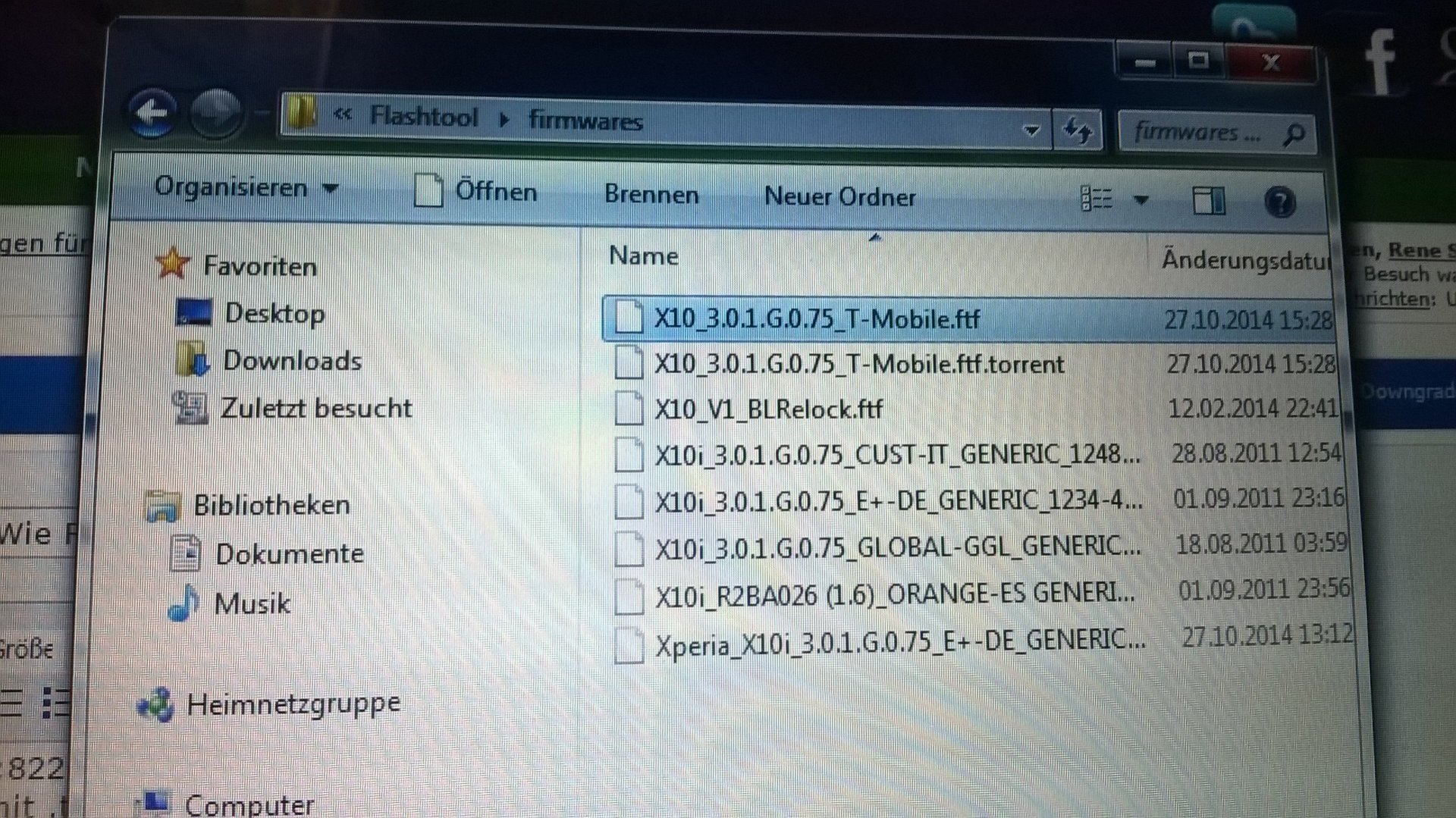
Task: Select Computer in navigation pane
Action: coord(249,804)
